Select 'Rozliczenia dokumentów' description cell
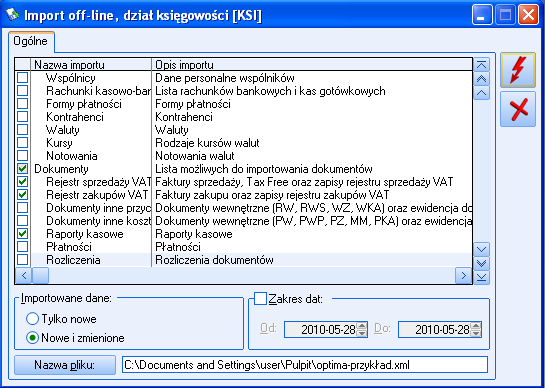 coord(312,260)
